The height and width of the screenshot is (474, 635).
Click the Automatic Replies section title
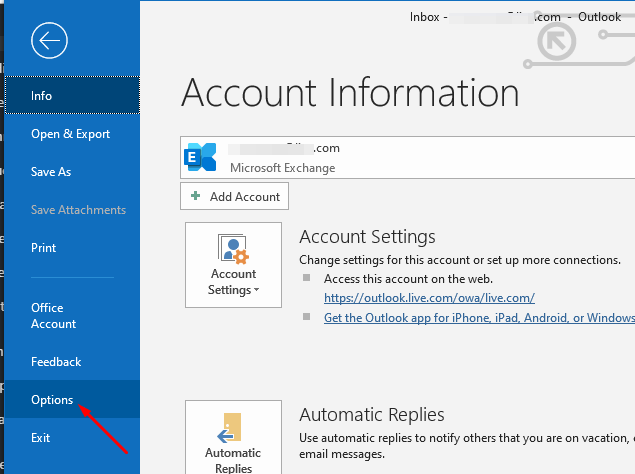[372, 415]
